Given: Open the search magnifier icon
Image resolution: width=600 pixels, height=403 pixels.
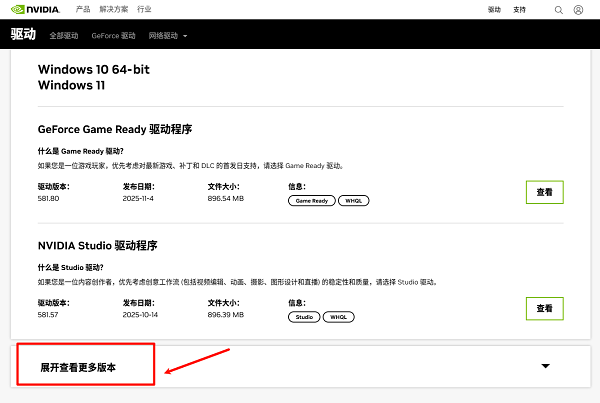Looking at the screenshot, I should point(558,10).
